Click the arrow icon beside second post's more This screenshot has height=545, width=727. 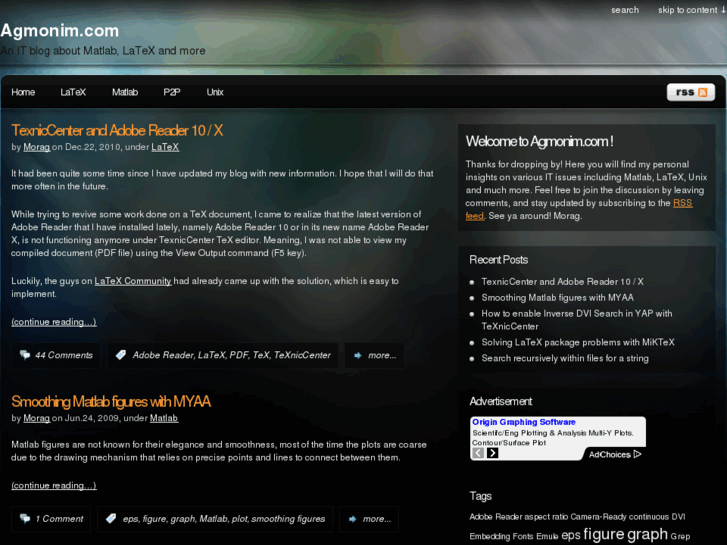352,519
